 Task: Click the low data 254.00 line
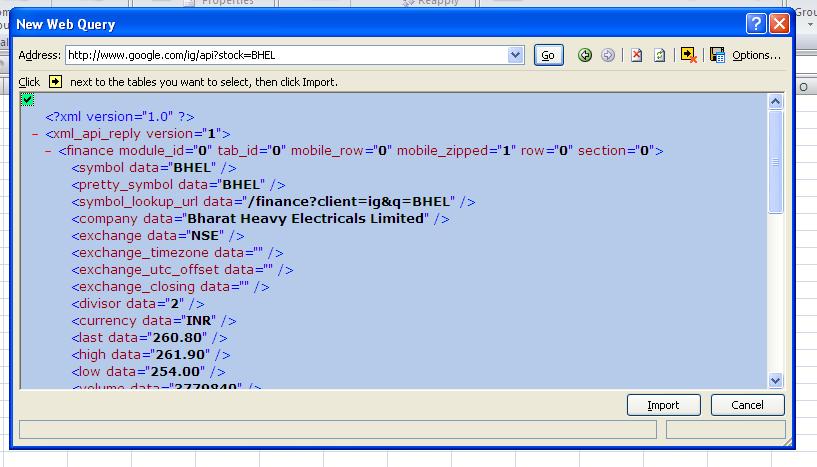pos(148,372)
